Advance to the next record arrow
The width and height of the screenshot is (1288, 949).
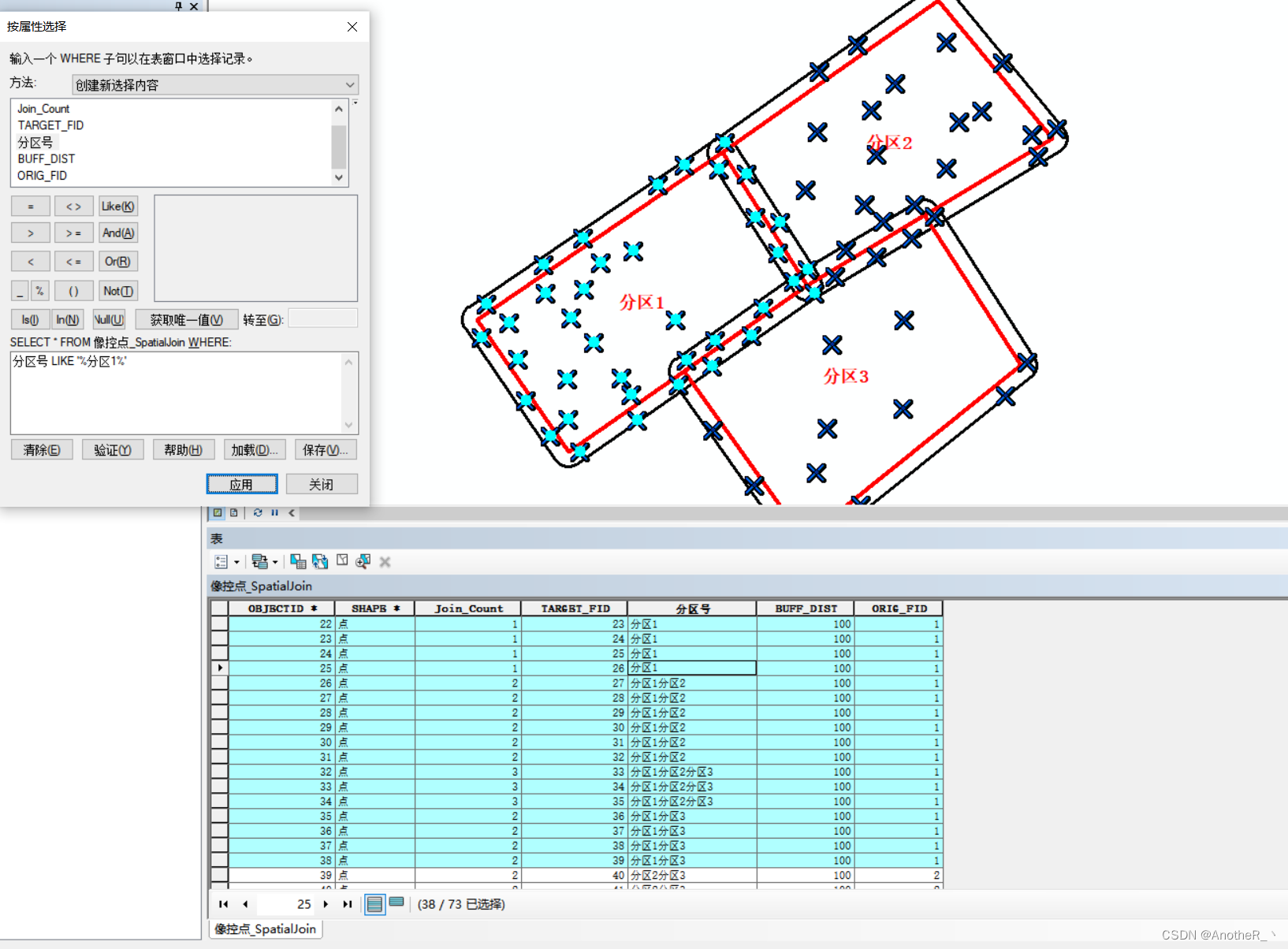pos(326,904)
